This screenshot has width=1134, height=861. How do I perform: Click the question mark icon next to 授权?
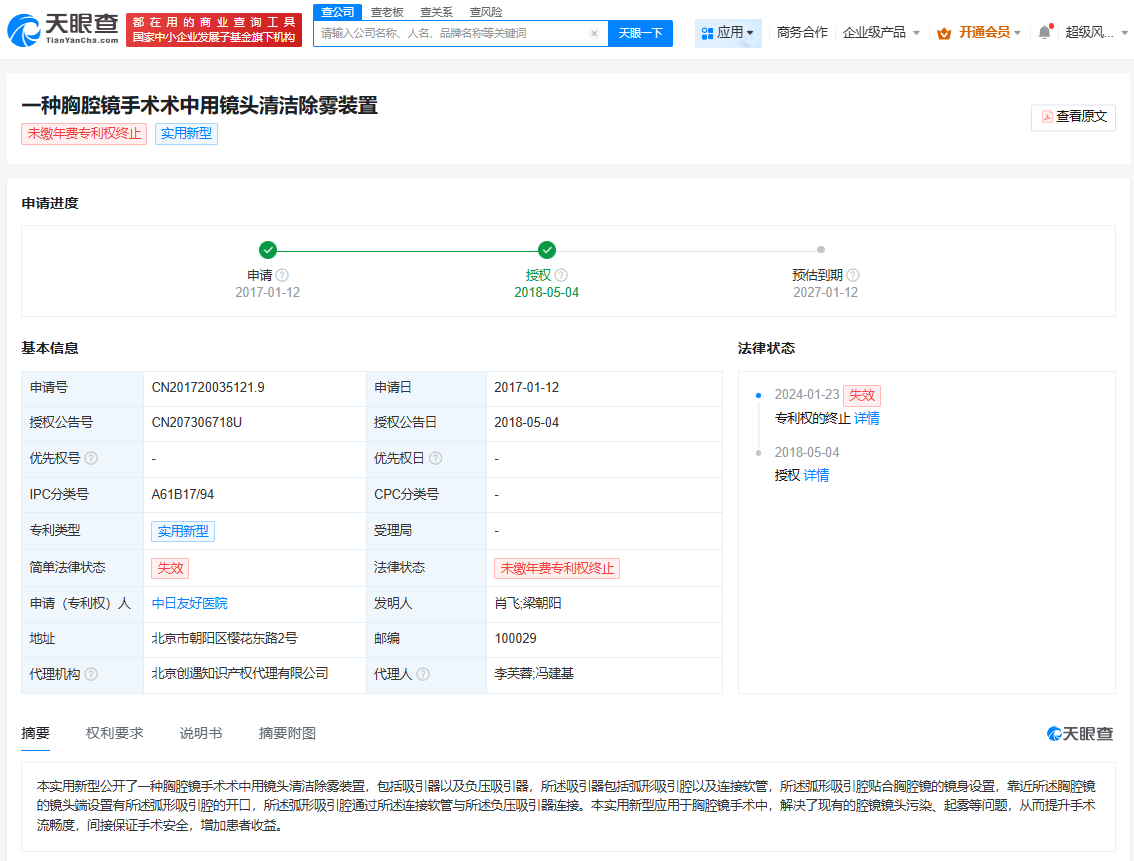pos(561,274)
